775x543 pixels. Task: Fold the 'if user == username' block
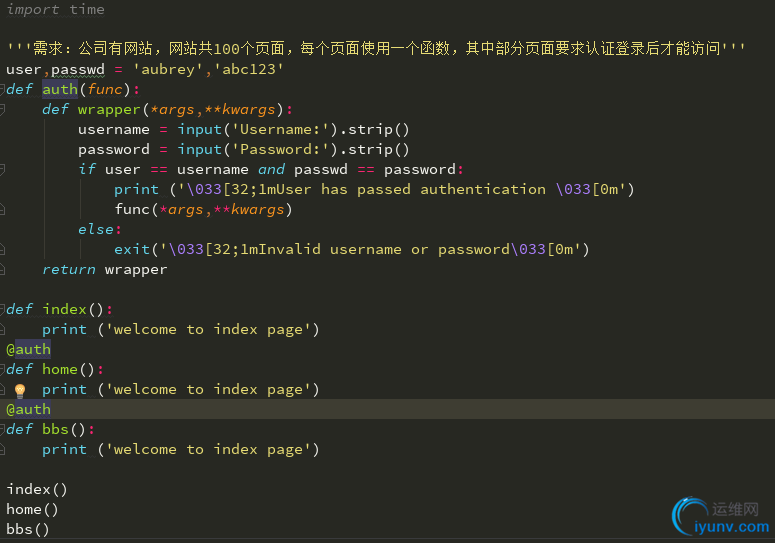(3, 170)
